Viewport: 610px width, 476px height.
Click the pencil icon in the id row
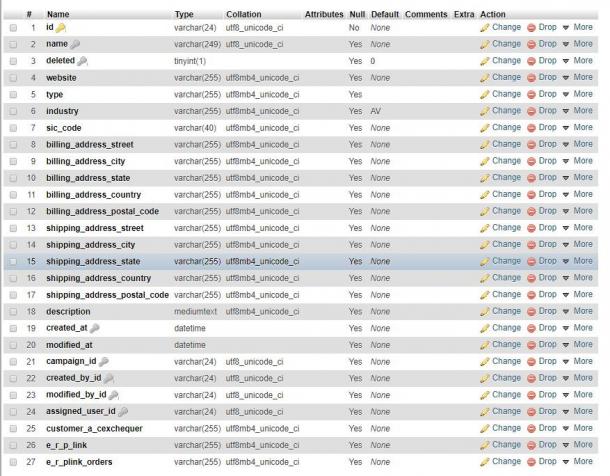[485, 28]
